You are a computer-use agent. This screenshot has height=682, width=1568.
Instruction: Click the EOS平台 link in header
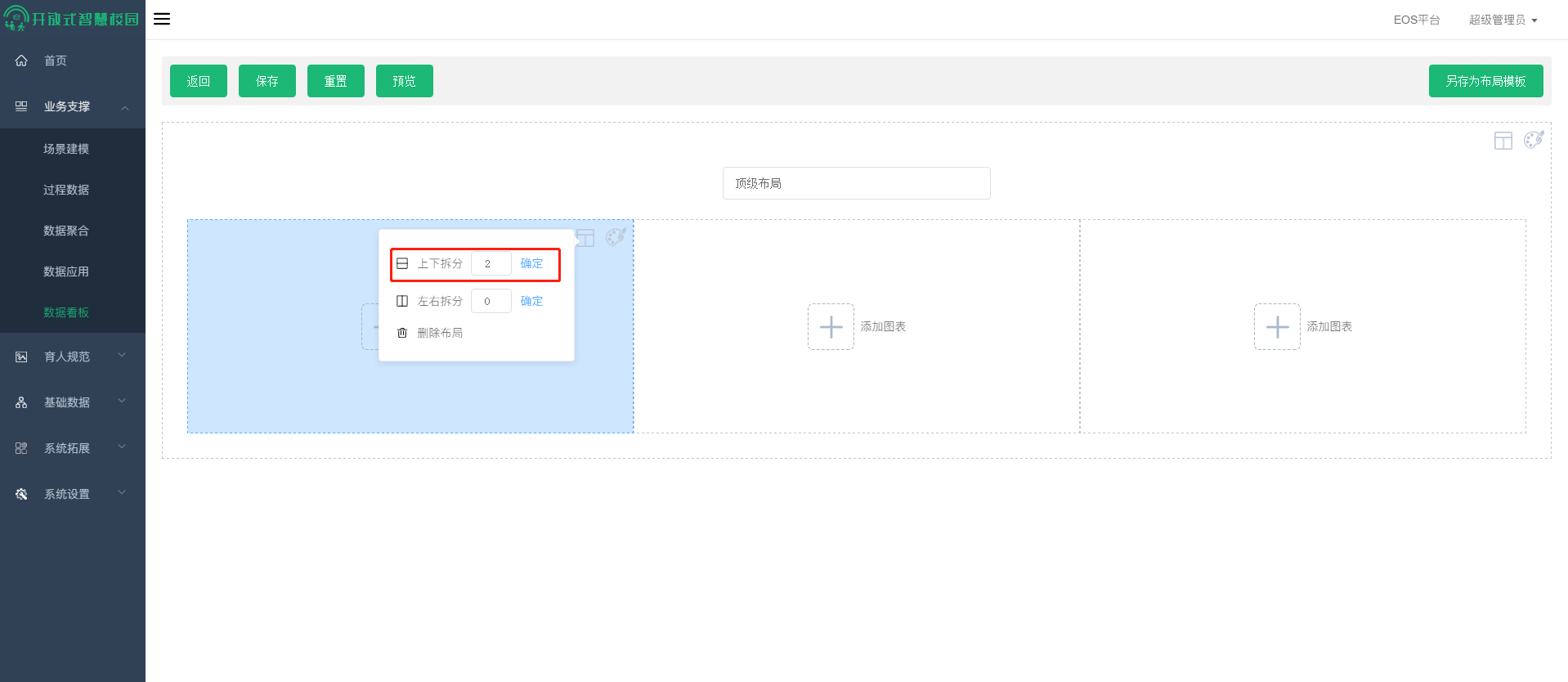[x=1417, y=20]
